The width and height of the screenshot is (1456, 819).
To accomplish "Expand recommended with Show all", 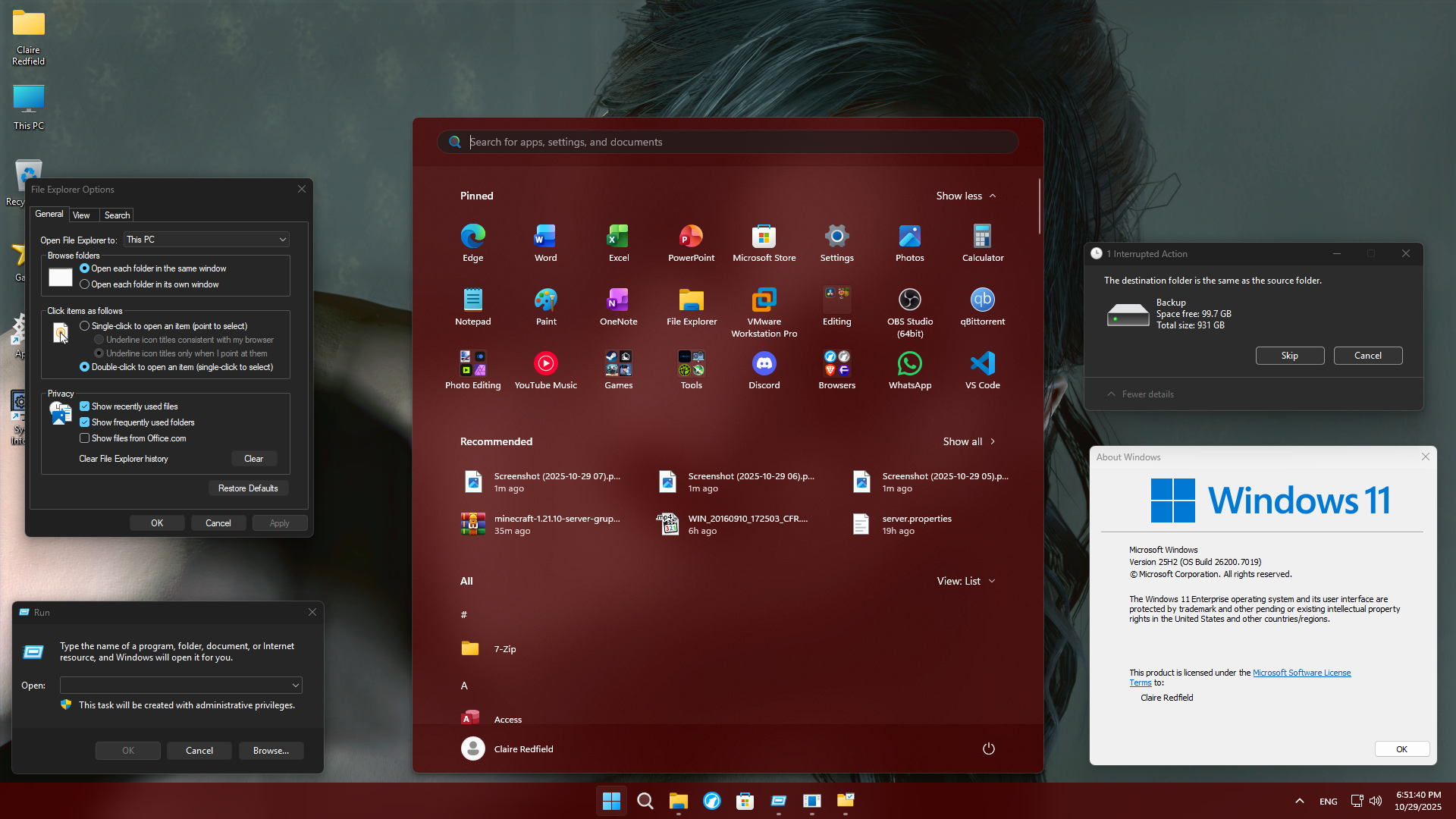I will pos(968,441).
